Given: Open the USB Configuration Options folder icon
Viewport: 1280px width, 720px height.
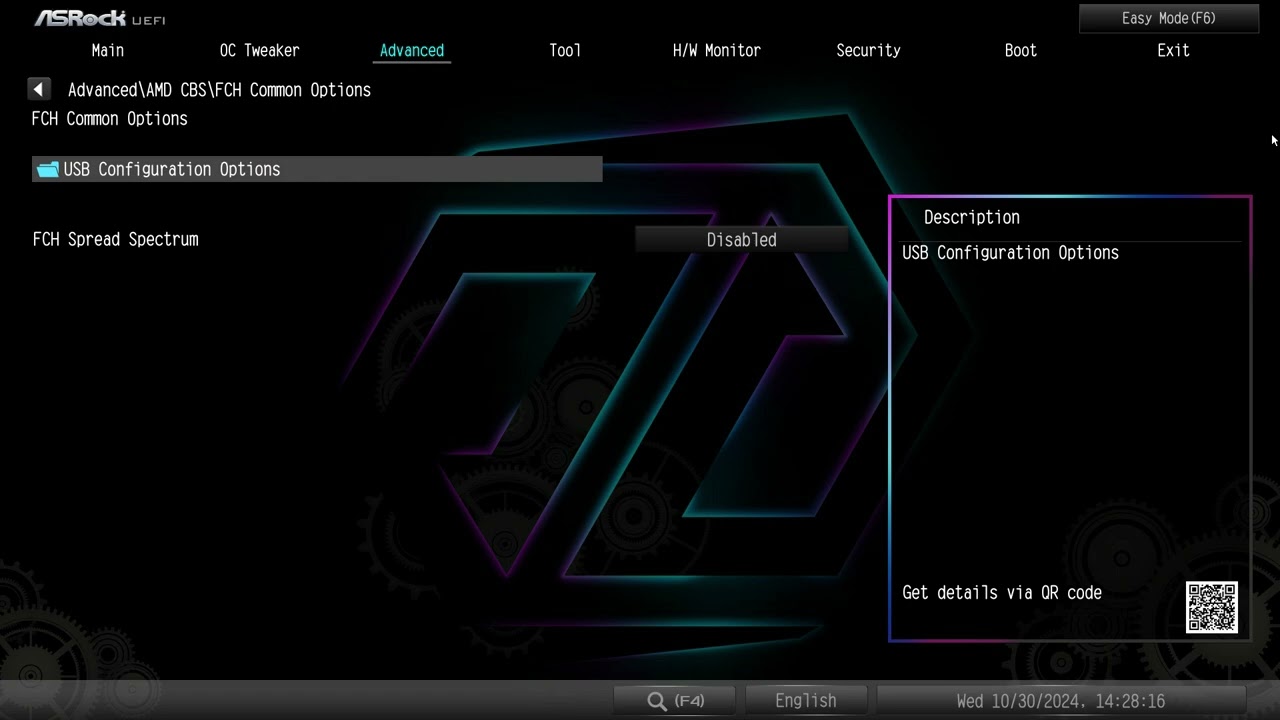Looking at the screenshot, I should click(47, 170).
